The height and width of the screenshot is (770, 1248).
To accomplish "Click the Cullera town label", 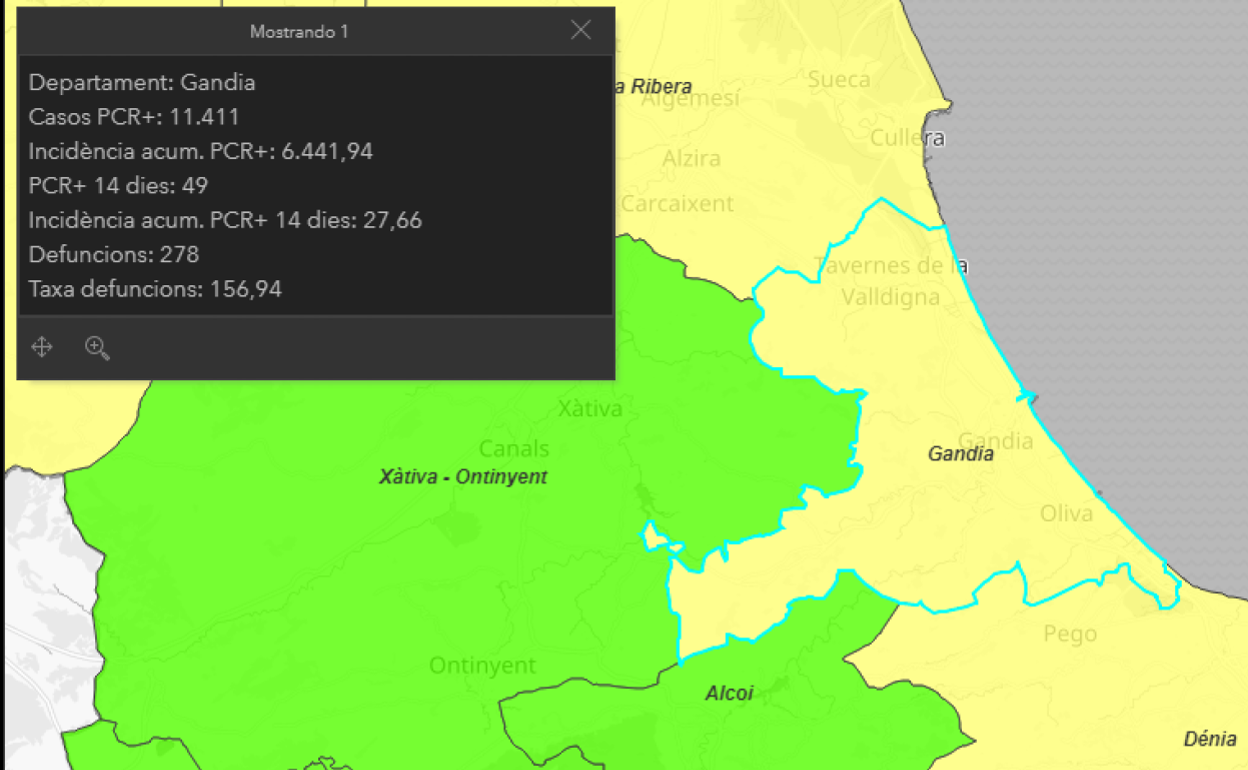I will 906,138.
